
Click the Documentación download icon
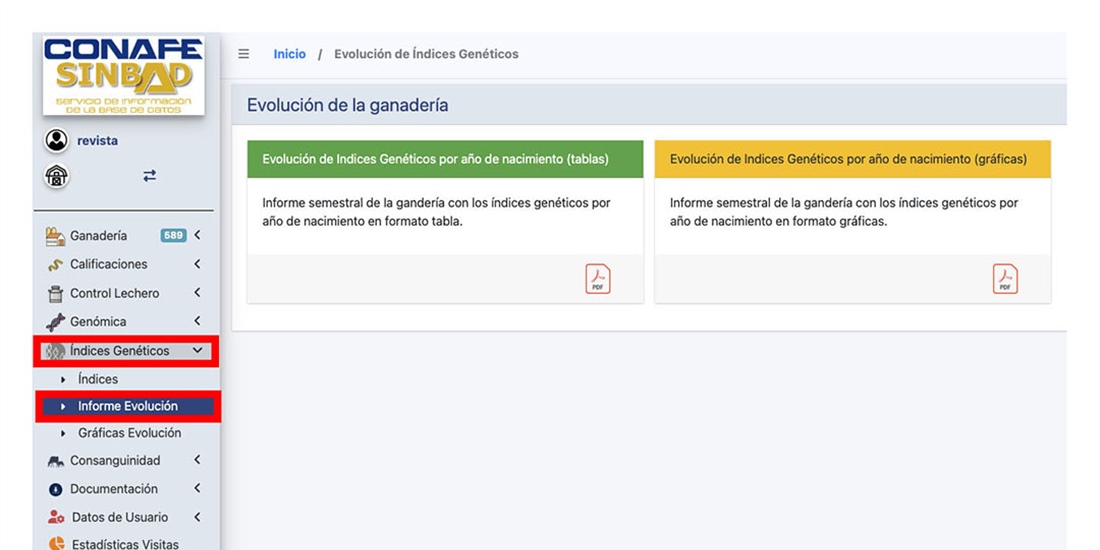click(55, 489)
